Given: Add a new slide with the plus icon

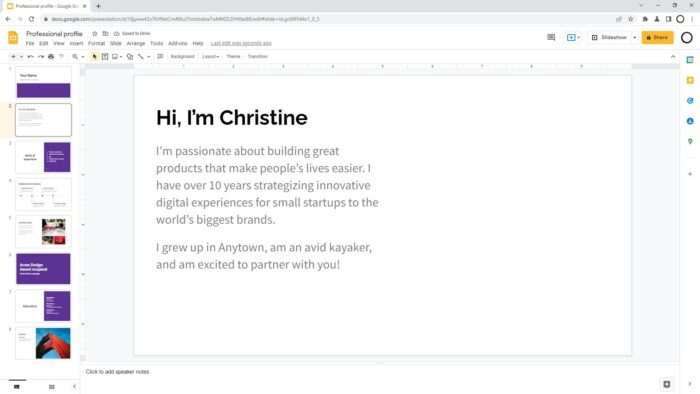Looking at the screenshot, I should tap(13, 57).
